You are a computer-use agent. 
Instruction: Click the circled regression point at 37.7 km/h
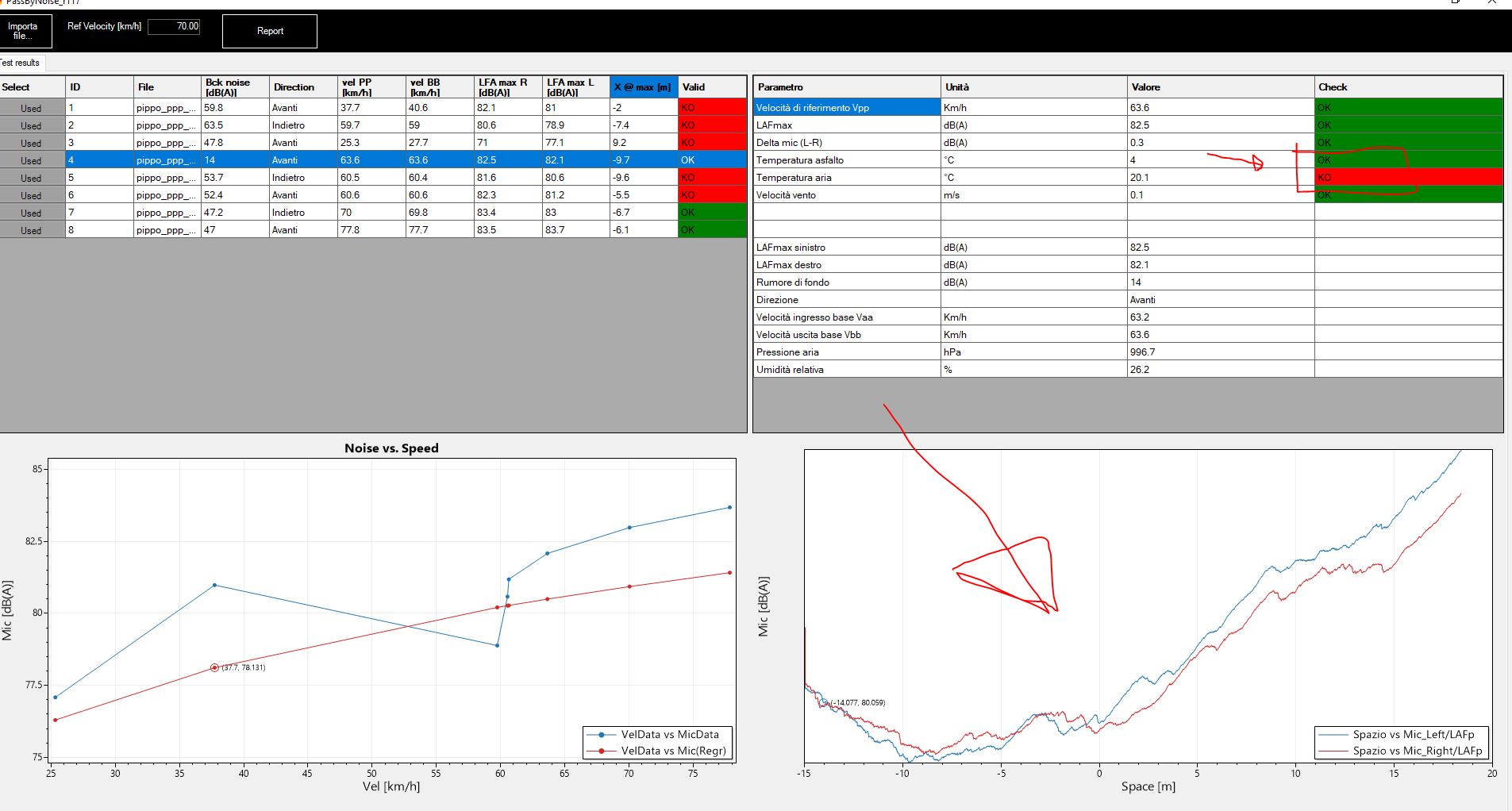[214, 668]
